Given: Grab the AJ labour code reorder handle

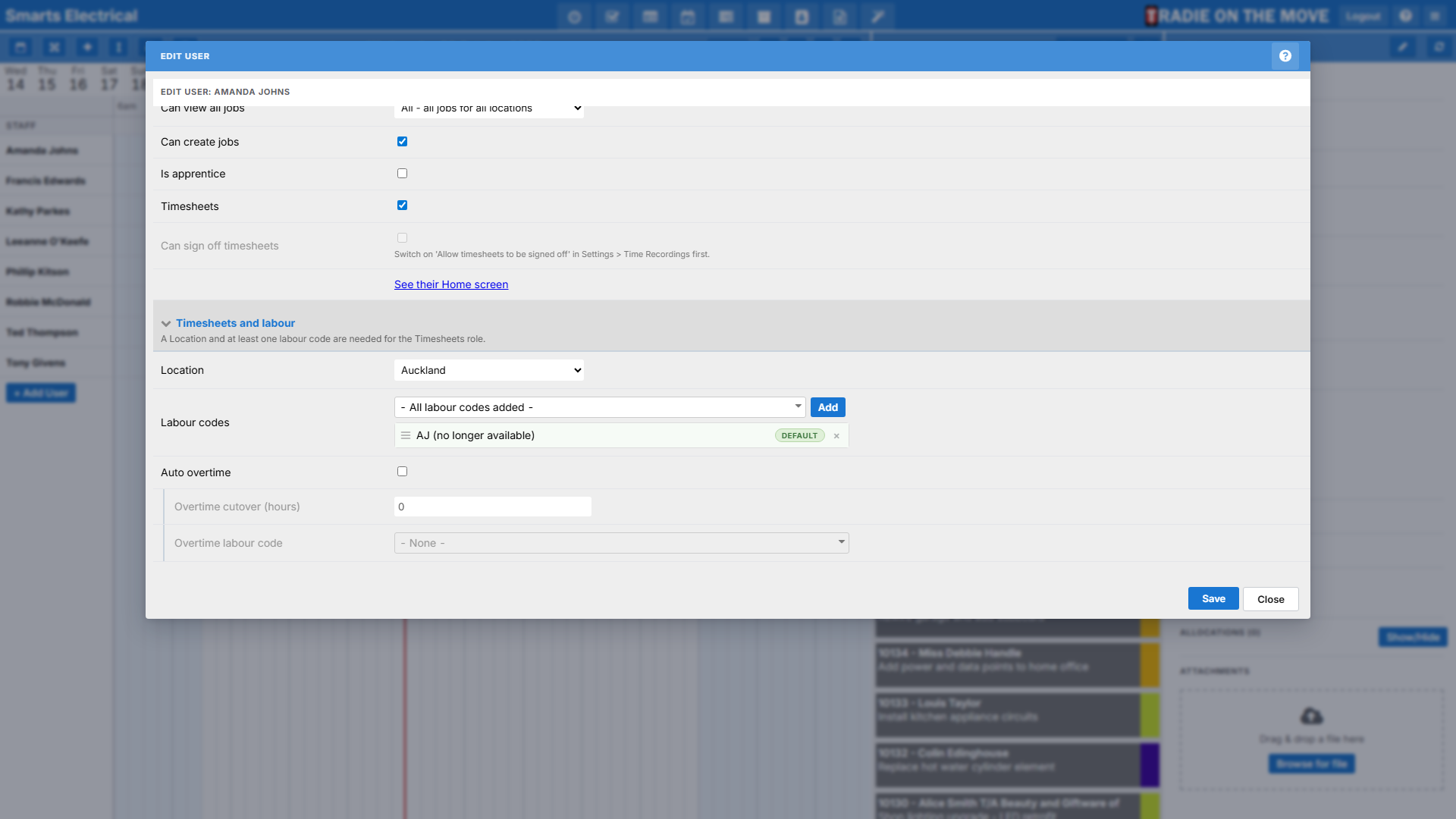Looking at the screenshot, I should coord(406,435).
